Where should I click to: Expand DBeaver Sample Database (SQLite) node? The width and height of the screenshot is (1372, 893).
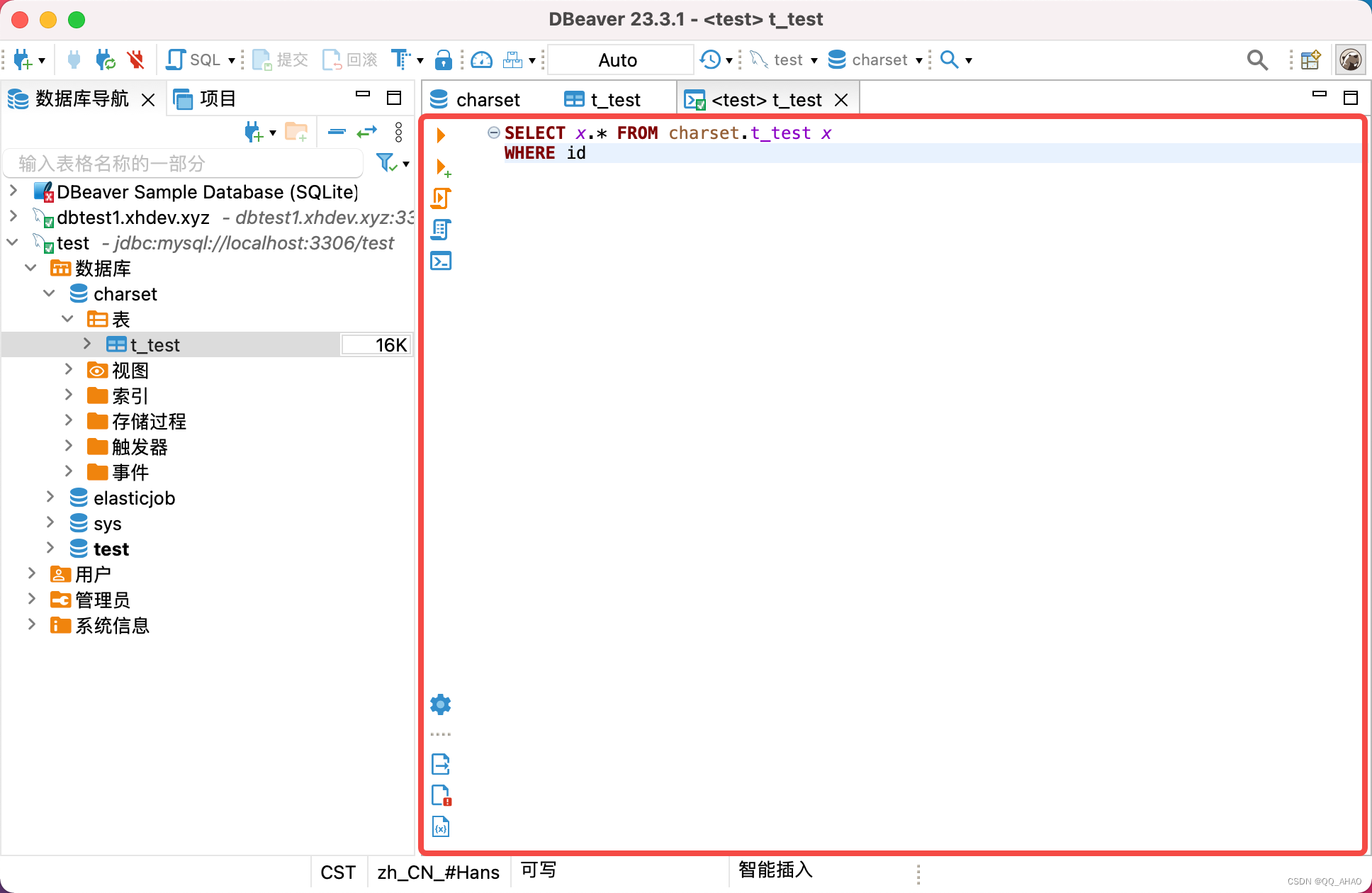(x=13, y=191)
